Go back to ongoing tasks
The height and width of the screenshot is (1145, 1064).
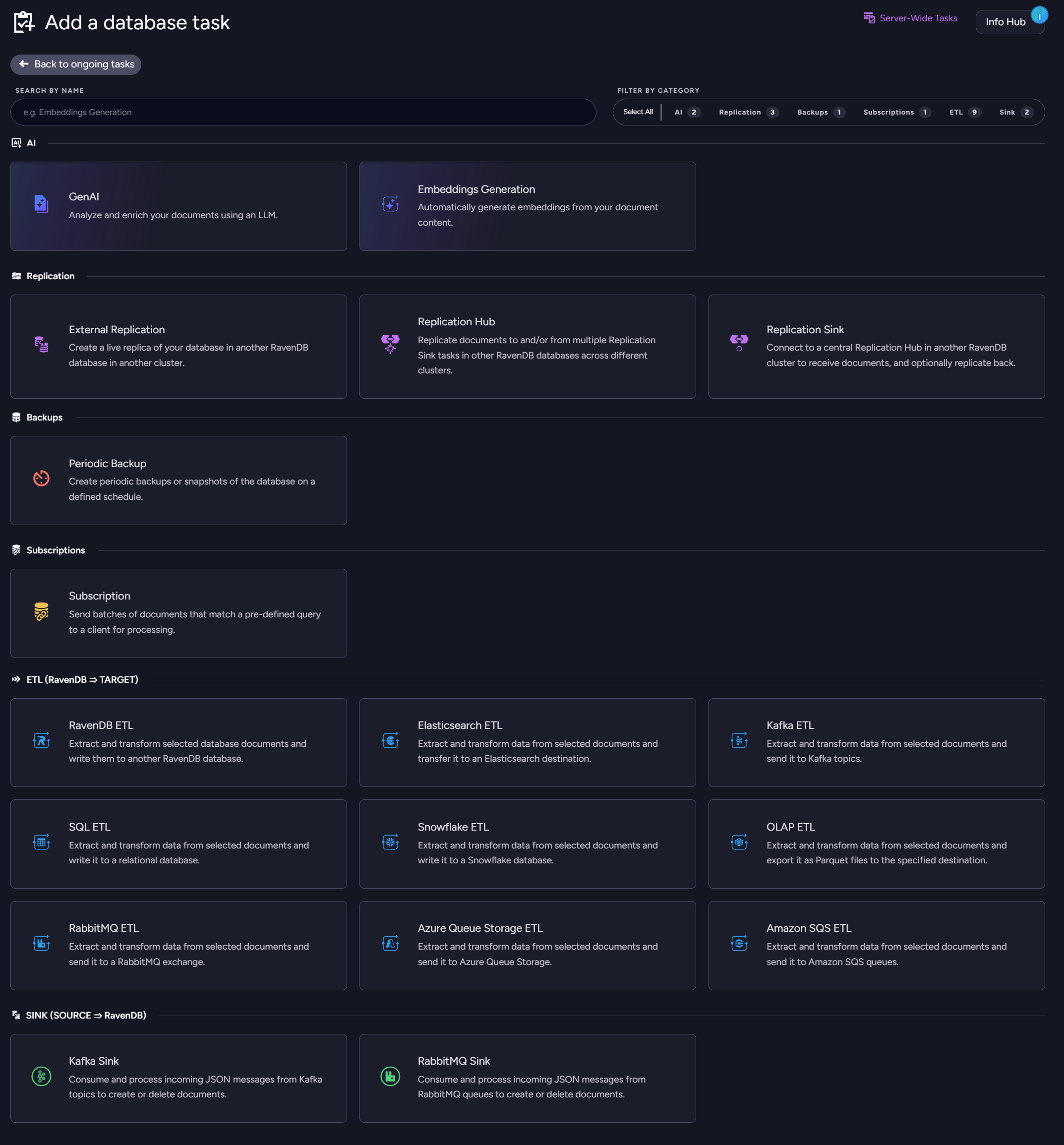(x=76, y=64)
